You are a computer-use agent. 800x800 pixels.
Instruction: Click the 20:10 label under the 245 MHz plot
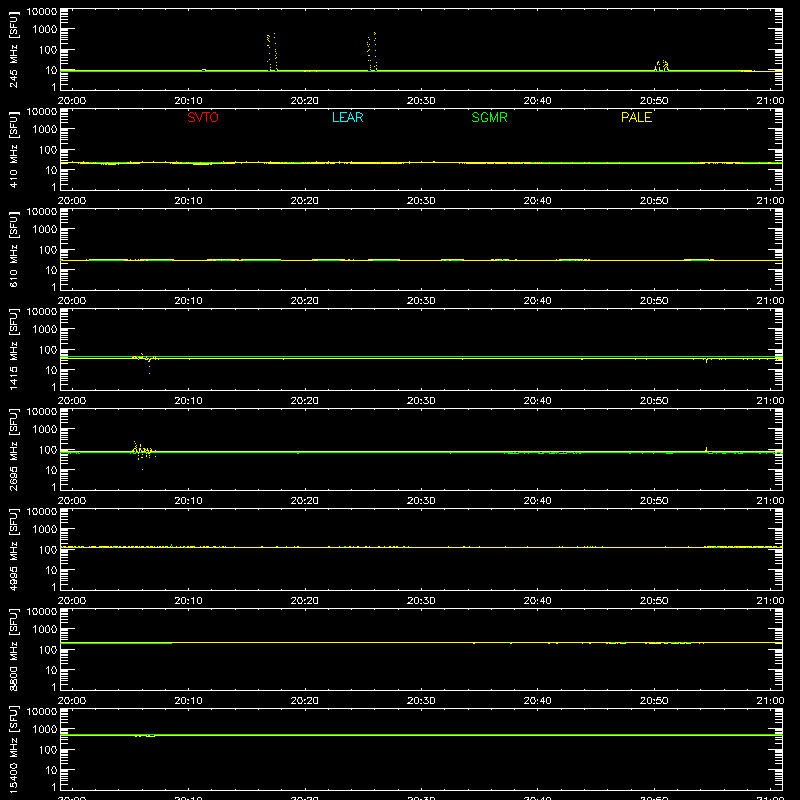[x=188, y=101]
